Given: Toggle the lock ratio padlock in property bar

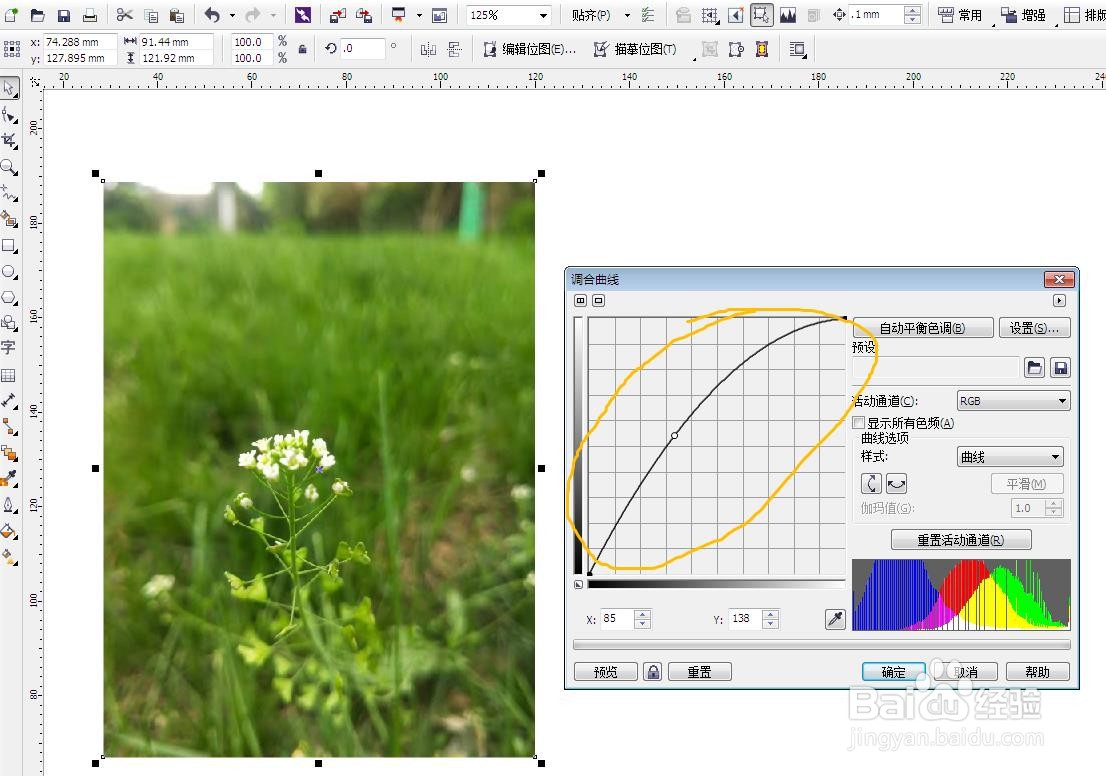Looking at the screenshot, I should pos(303,49).
